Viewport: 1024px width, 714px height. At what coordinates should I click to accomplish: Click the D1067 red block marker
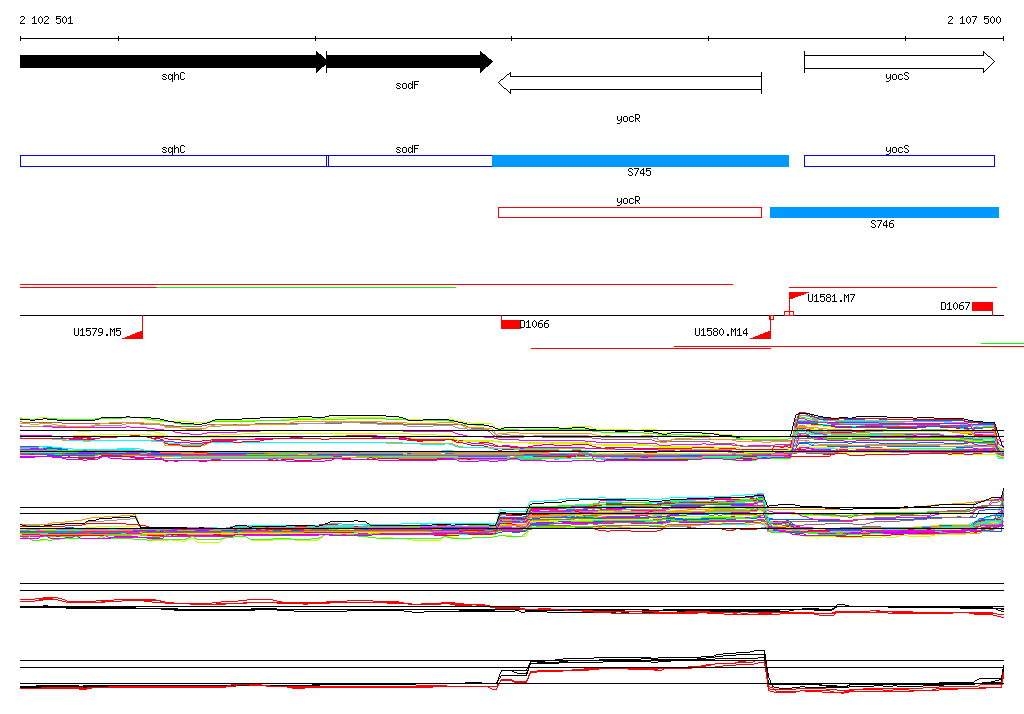(982, 307)
